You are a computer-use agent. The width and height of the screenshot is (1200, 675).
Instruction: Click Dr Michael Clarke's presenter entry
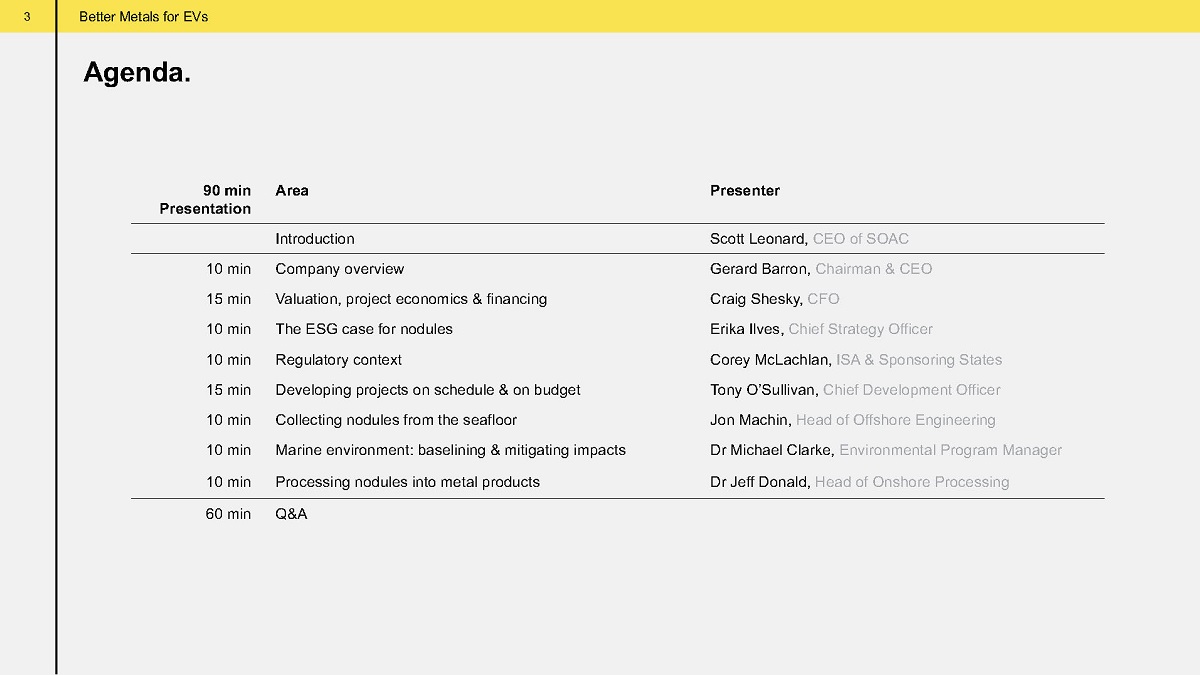pyautogui.click(x=886, y=450)
